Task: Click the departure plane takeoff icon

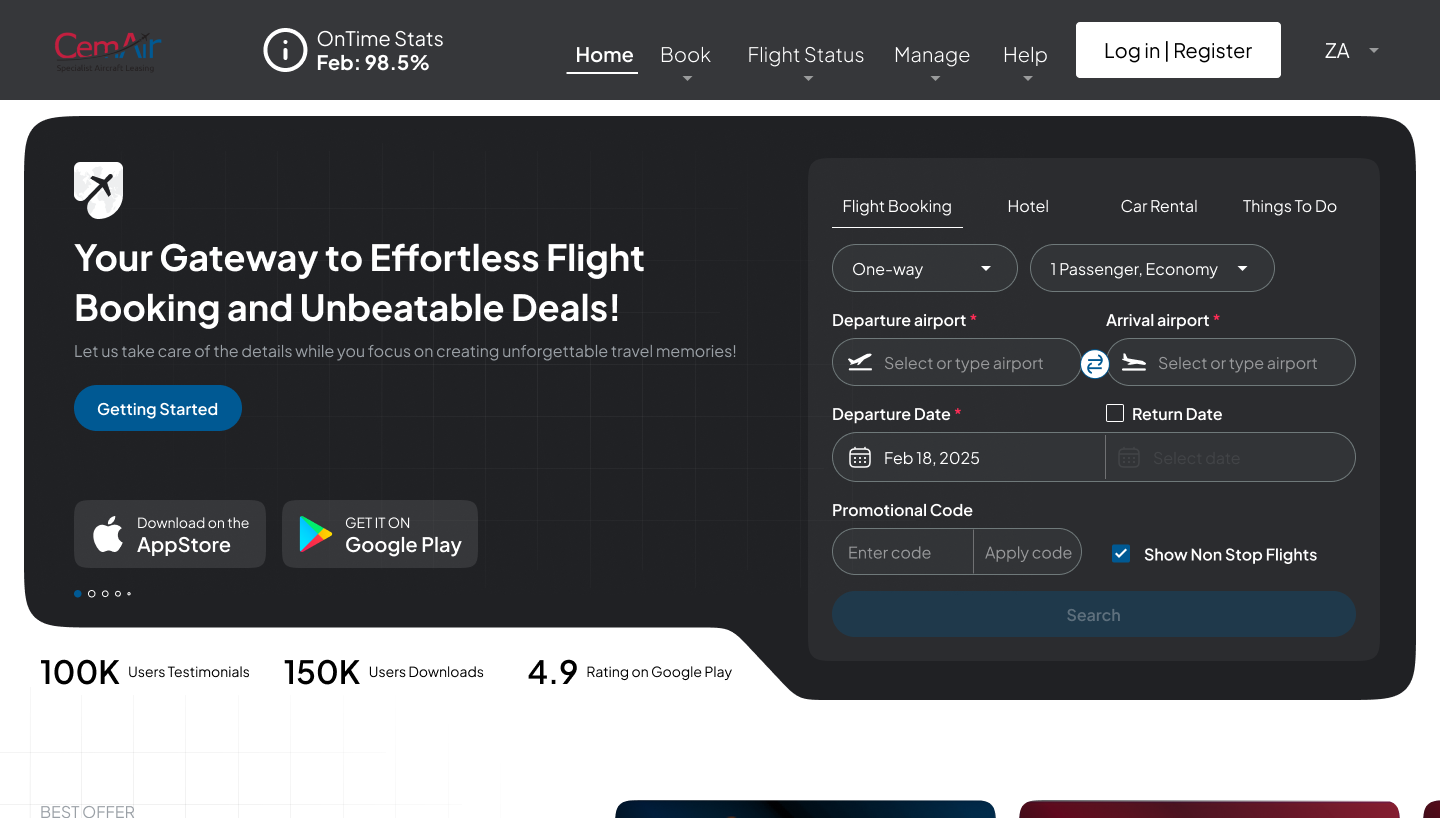Action: [x=860, y=363]
